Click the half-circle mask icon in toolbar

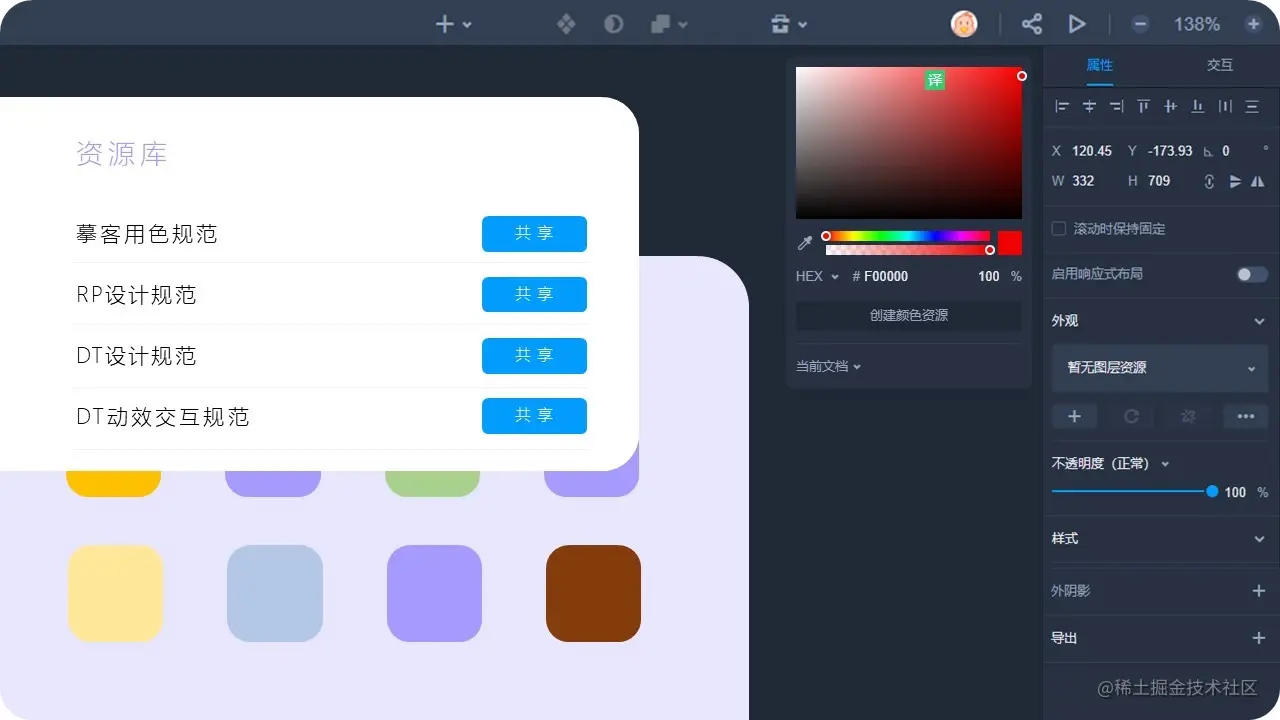click(614, 24)
